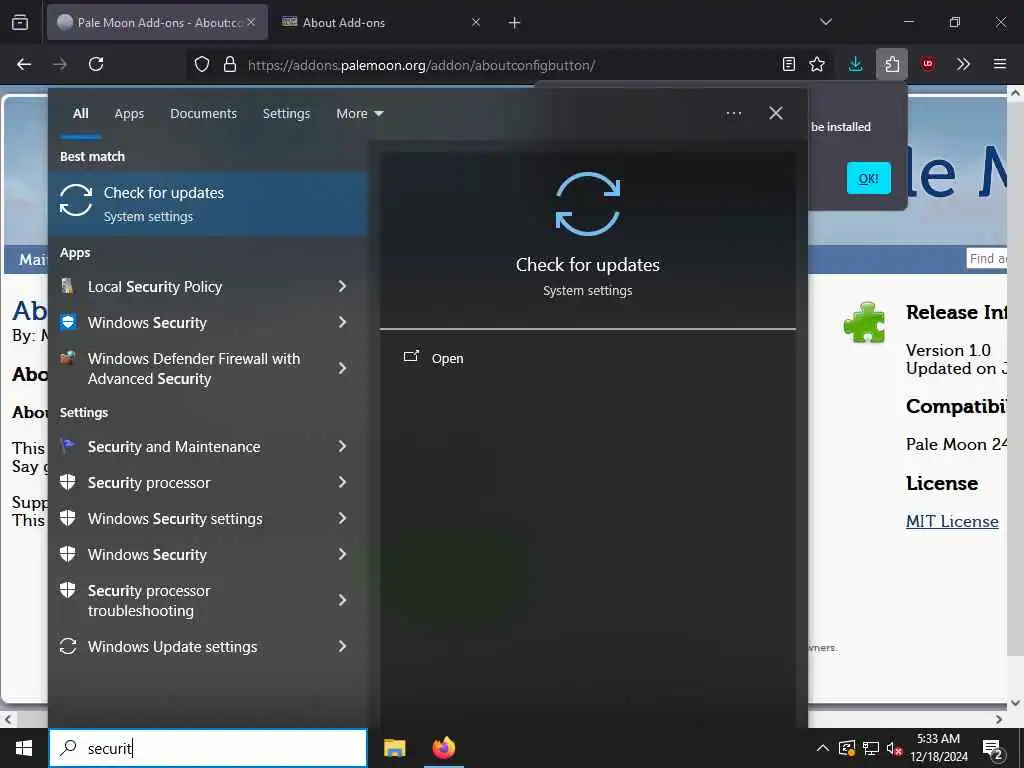Open the extensions puzzle icon

892,64
